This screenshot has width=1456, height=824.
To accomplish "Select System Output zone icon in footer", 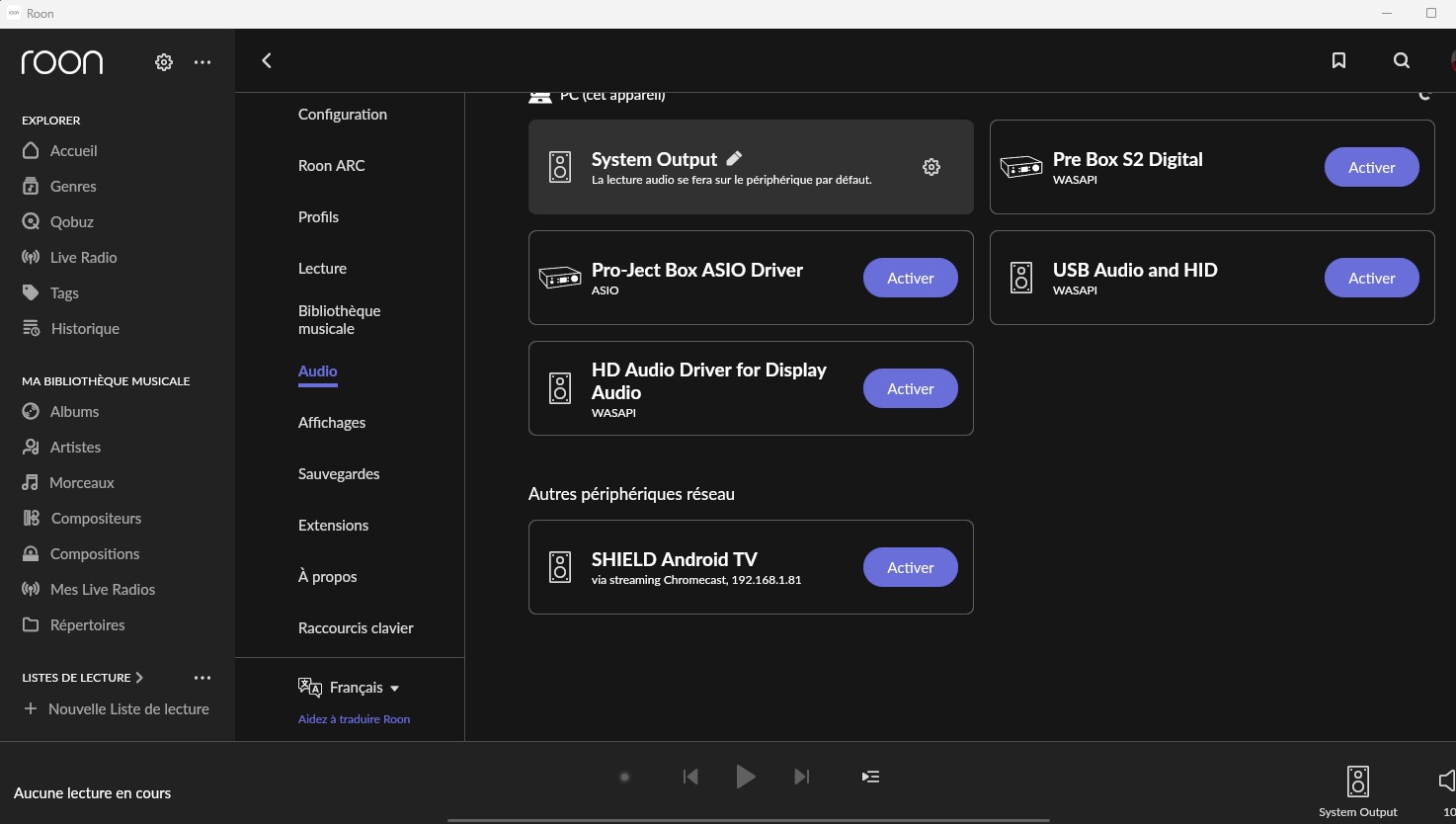I will click(1358, 782).
